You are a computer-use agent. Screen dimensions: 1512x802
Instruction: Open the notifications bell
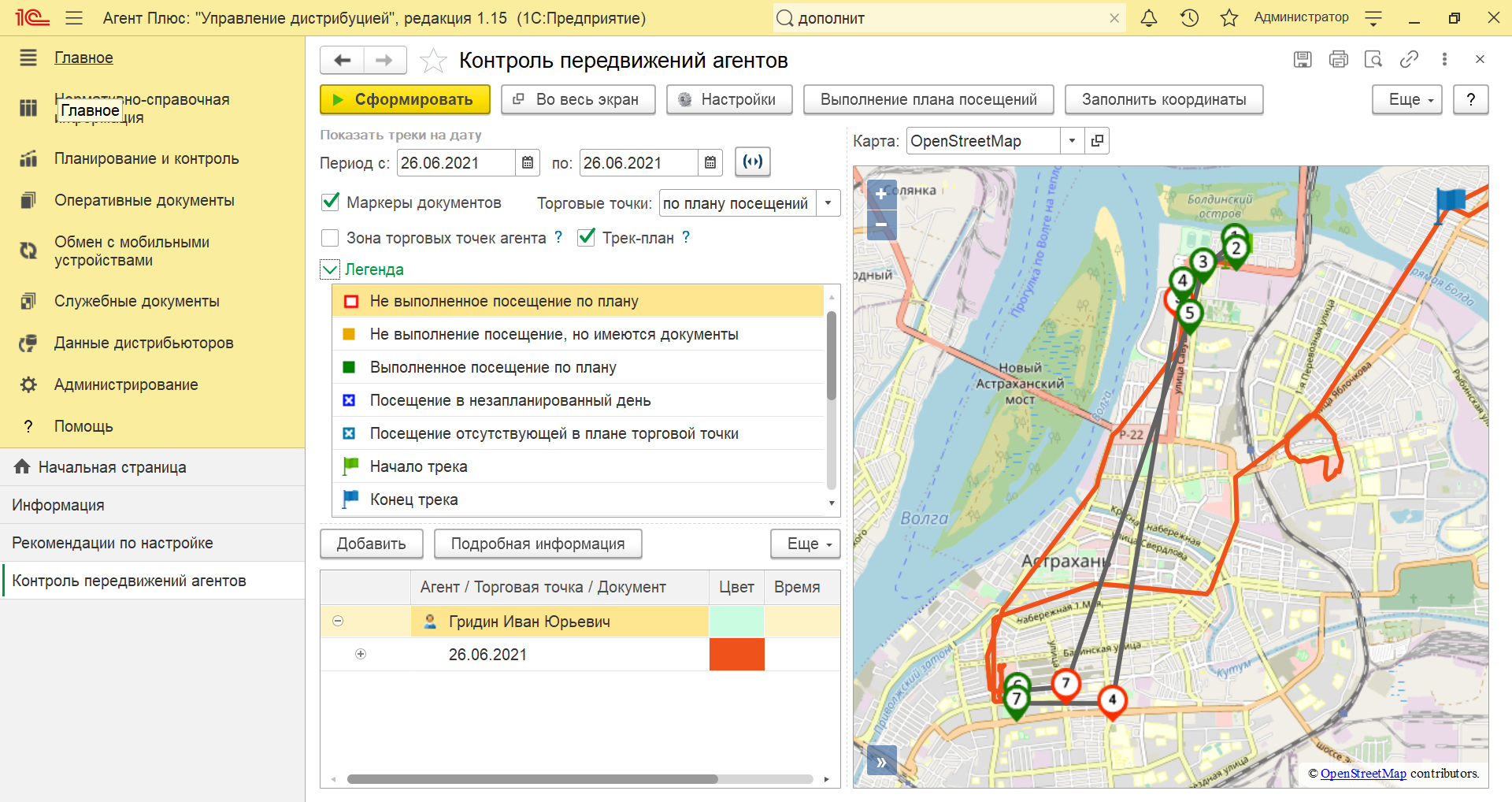coord(1149,17)
